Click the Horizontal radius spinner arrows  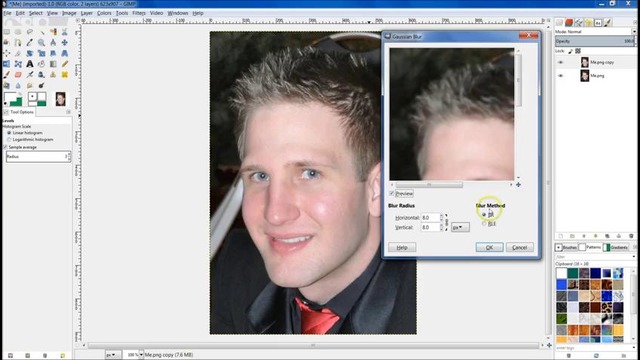coord(441,218)
